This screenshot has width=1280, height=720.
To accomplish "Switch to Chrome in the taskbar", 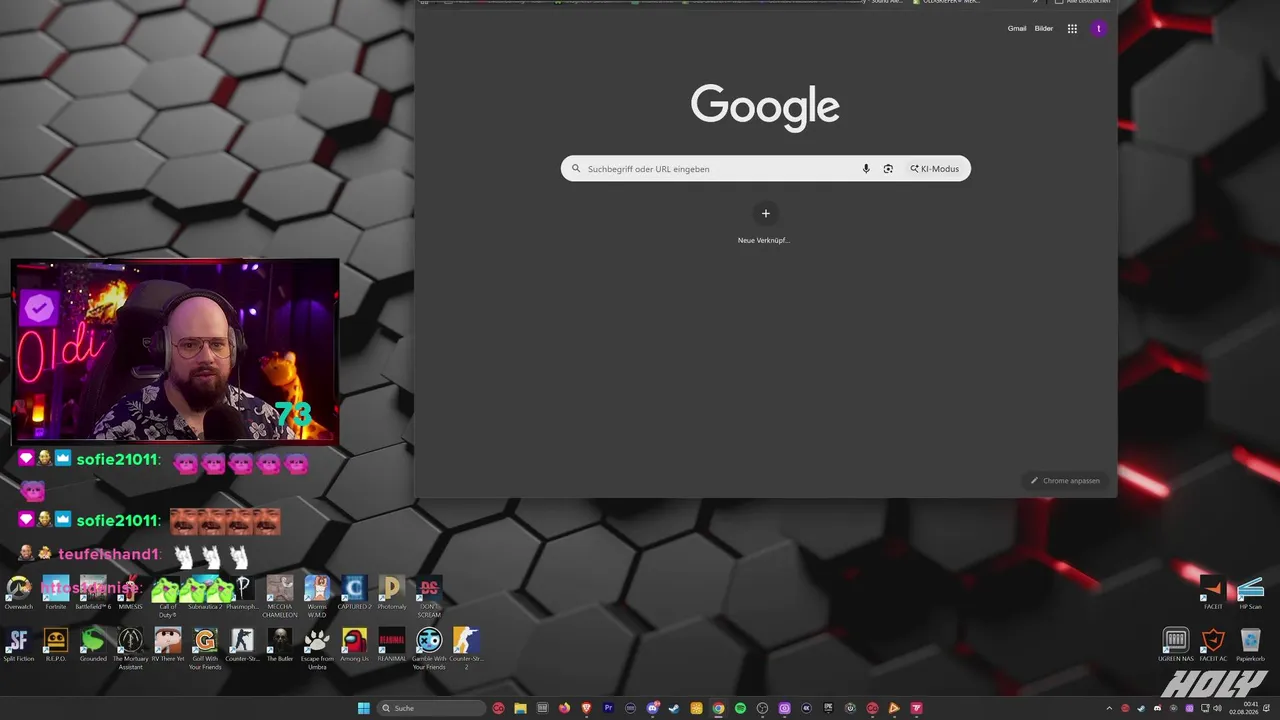I will click(x=718, y=709).
